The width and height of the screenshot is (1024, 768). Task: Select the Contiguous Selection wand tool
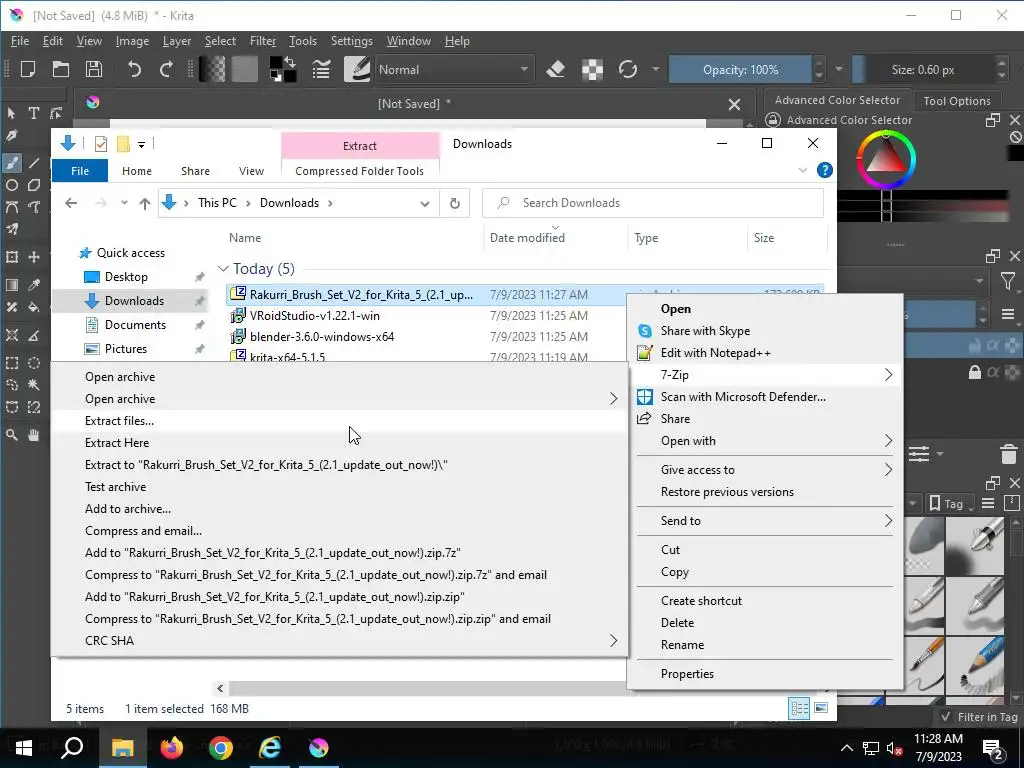point(34,385)
